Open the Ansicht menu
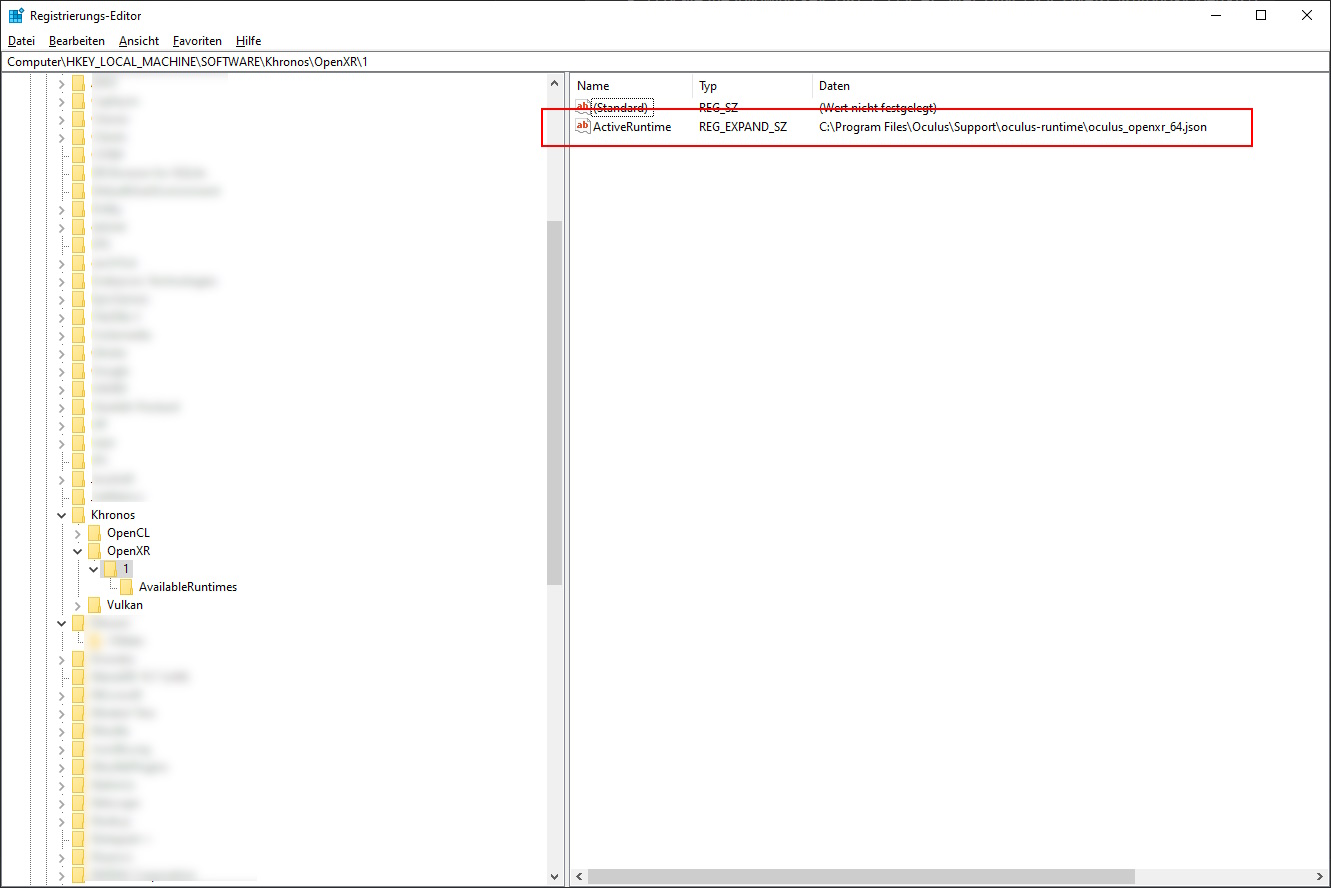Viewport: 1331px width, 888px height. pyautogui.click(x=139, y=41)
